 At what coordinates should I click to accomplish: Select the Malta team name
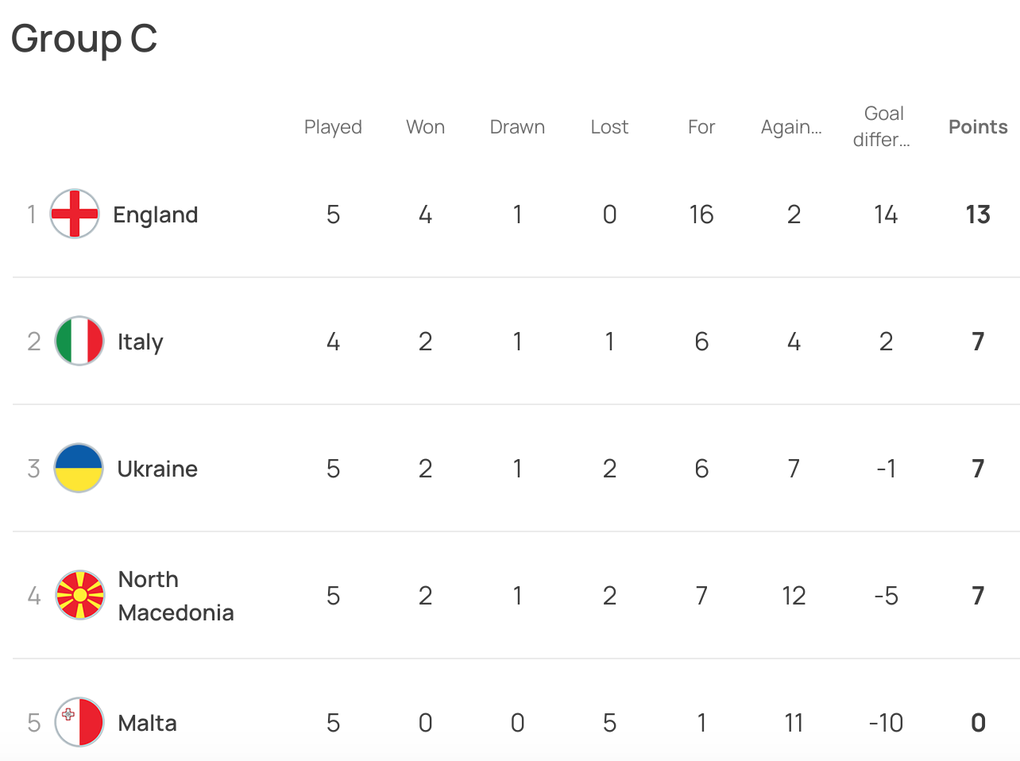(147, 723)
